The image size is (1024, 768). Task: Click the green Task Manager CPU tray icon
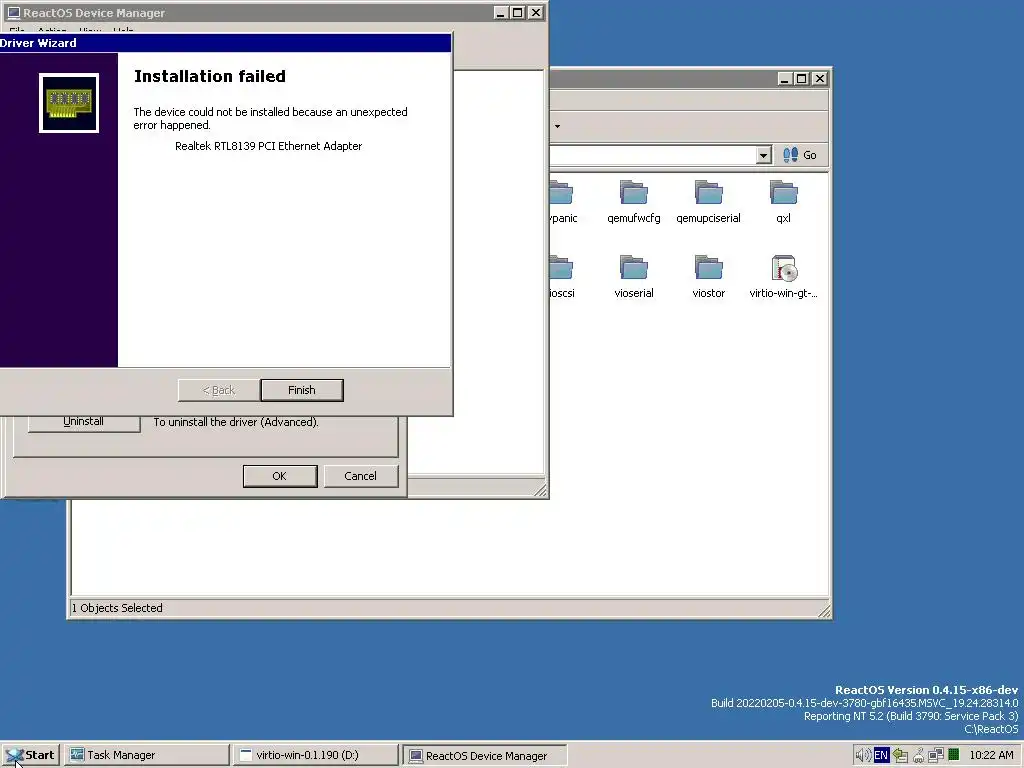click(953, 755)
